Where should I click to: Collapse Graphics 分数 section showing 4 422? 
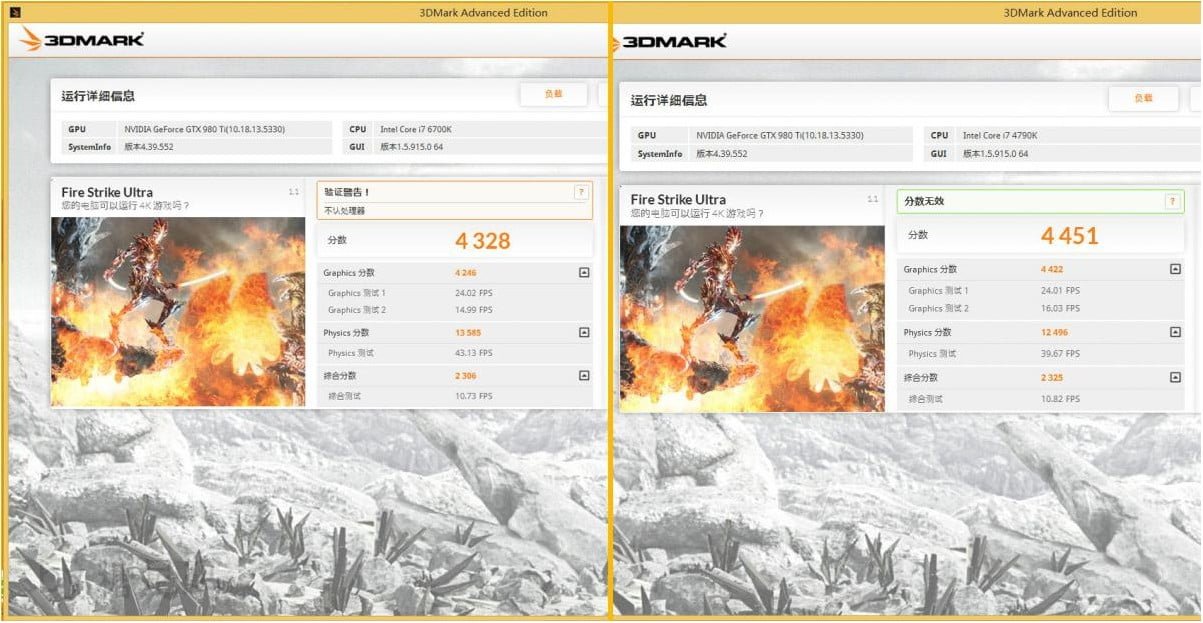[1176, 269]
